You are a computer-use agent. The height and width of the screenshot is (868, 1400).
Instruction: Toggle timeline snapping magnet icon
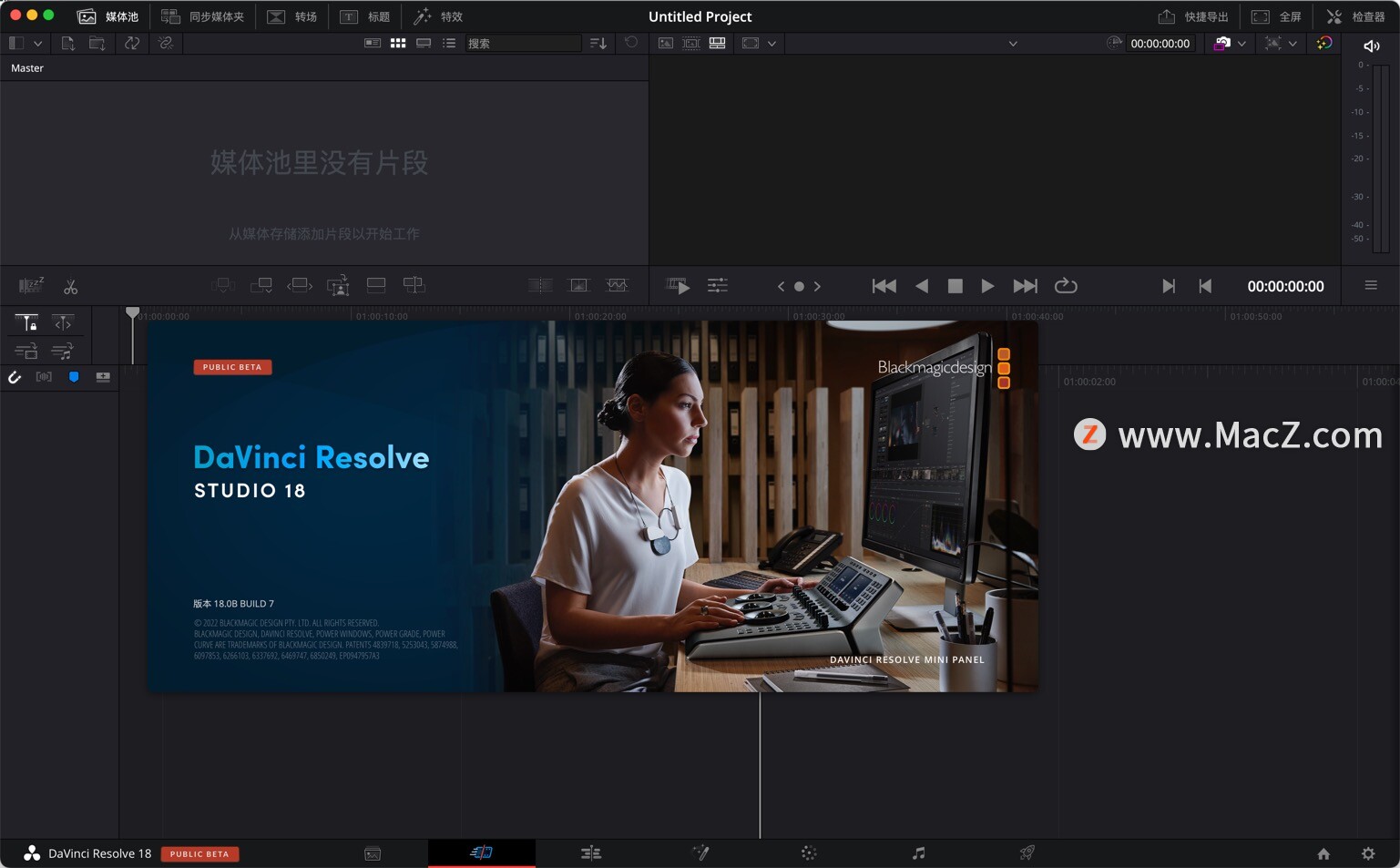click(x=15, y=377)
